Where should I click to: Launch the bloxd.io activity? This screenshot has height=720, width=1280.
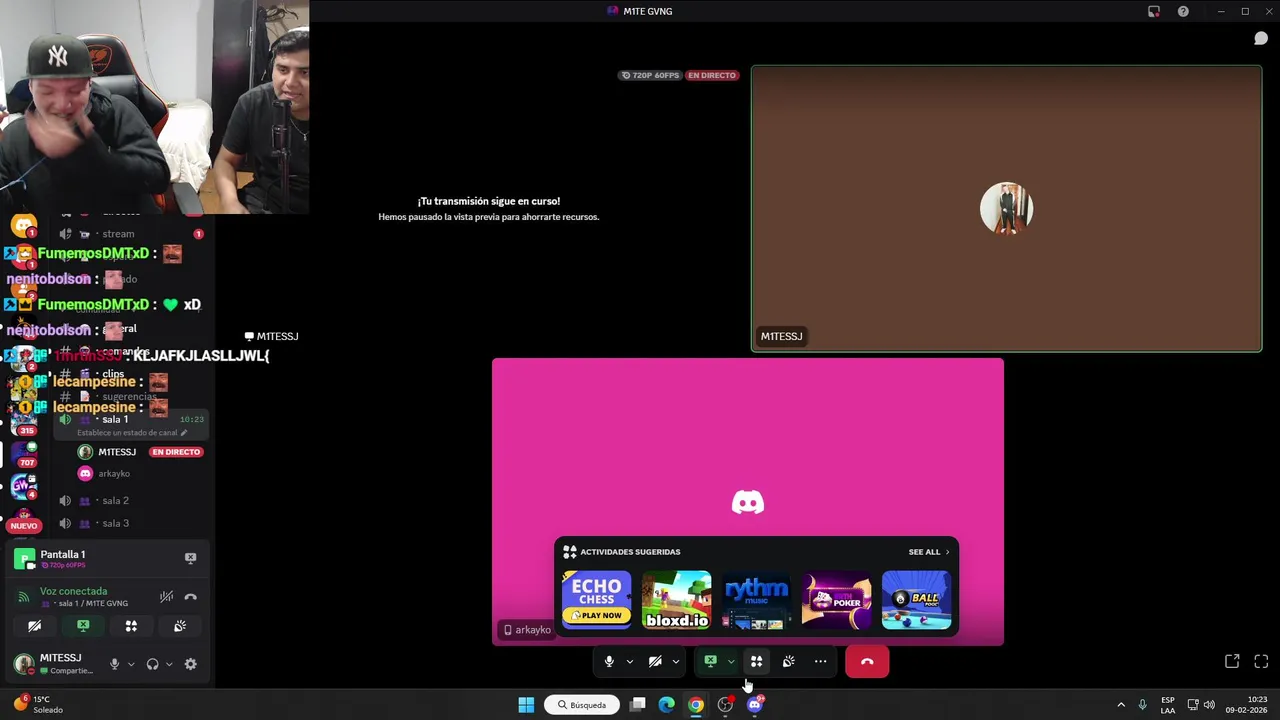(x=677, y=599)
